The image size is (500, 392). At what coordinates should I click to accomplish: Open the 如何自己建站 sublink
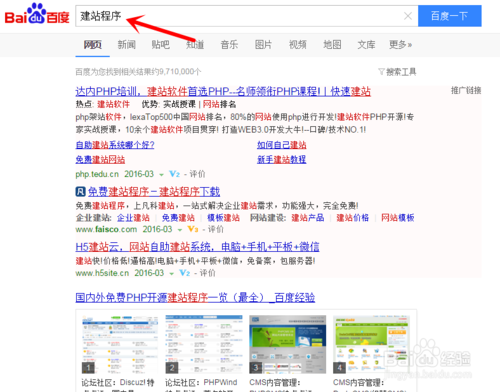click(282, 145)
